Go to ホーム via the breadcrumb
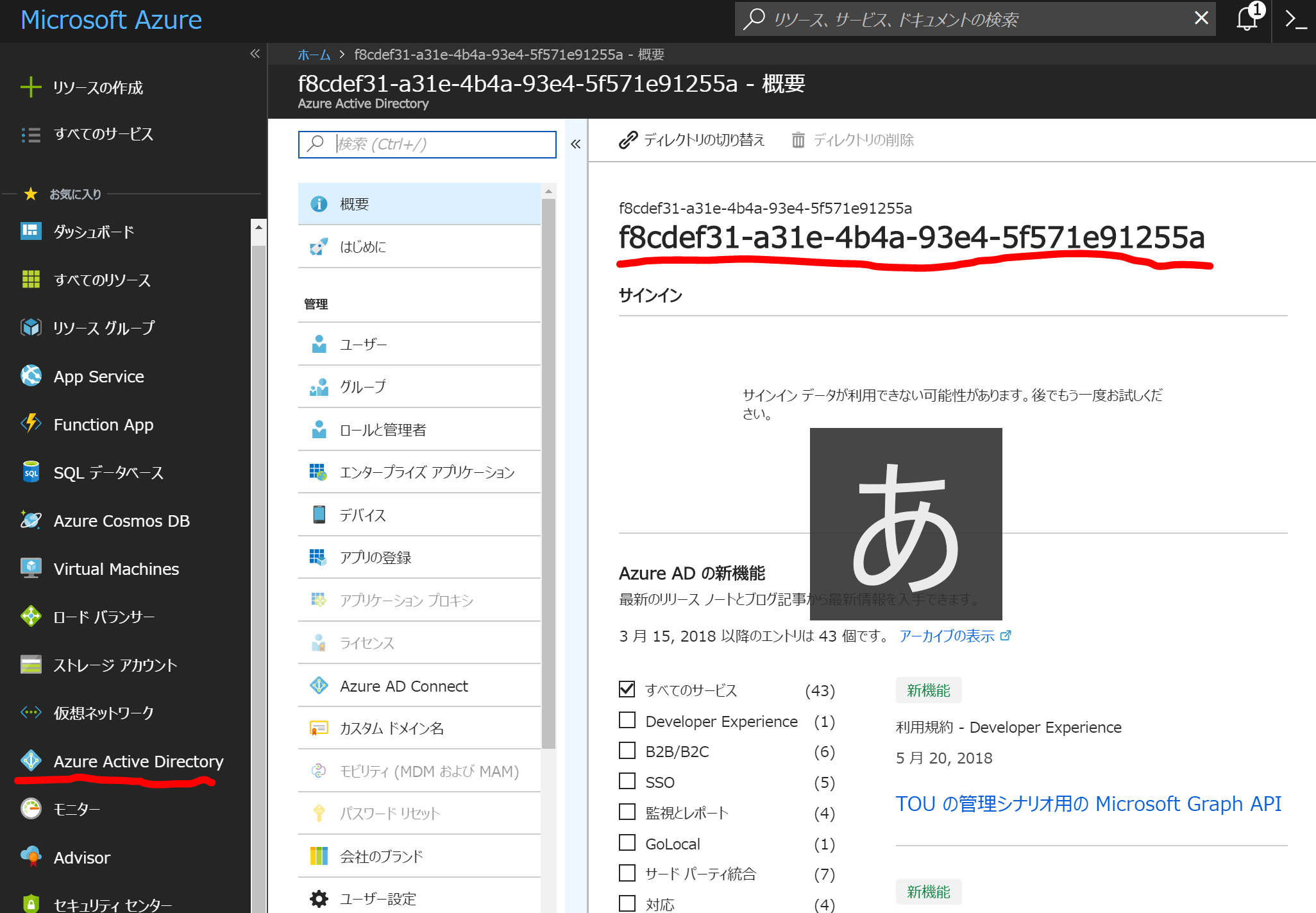 tap(313, 55)
